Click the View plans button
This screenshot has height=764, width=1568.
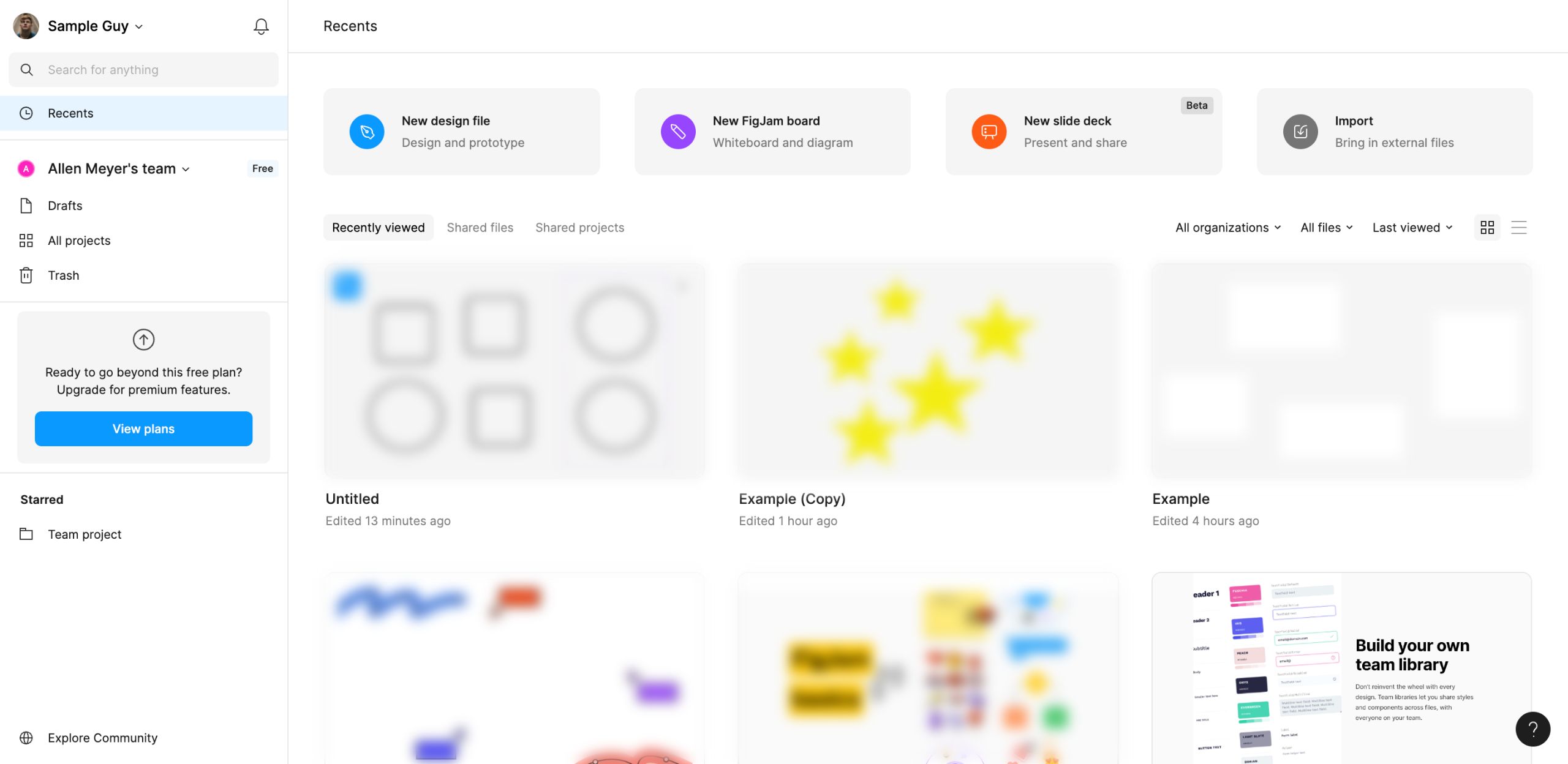point(143,429)
